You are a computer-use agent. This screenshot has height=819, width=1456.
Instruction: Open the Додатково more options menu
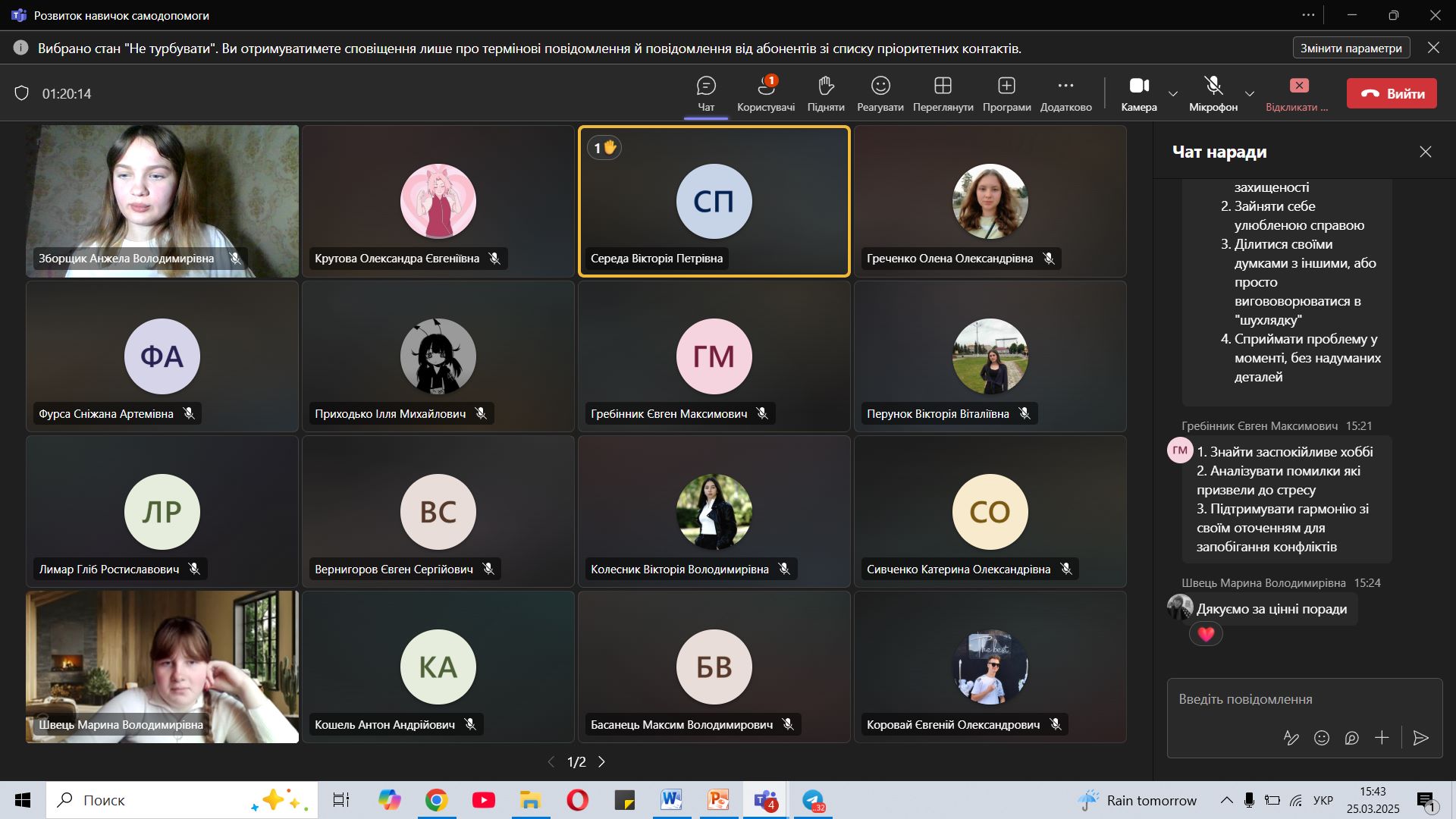pos(1065,93)
